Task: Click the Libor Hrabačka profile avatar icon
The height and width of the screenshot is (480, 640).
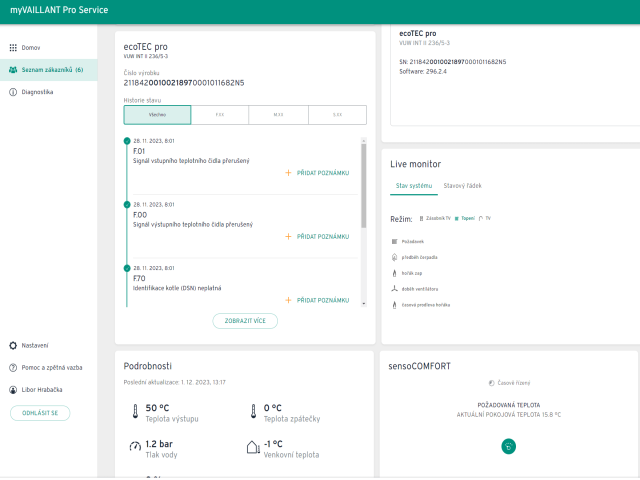Action: [13, 389]
